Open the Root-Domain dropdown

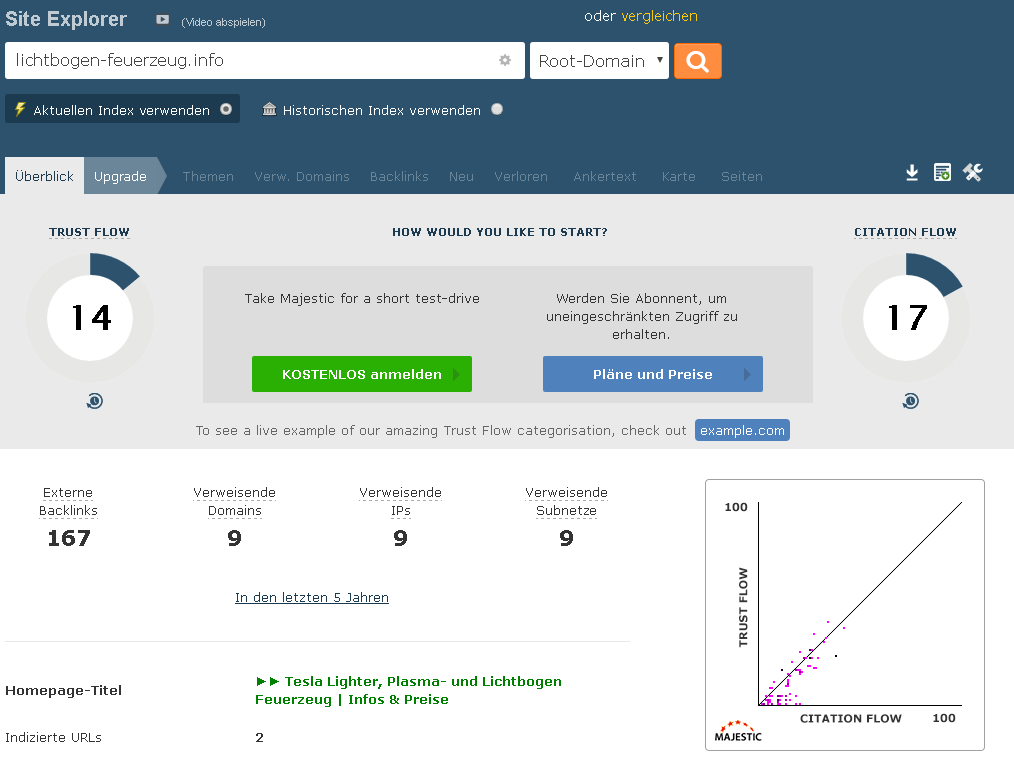tap(599, 61)
